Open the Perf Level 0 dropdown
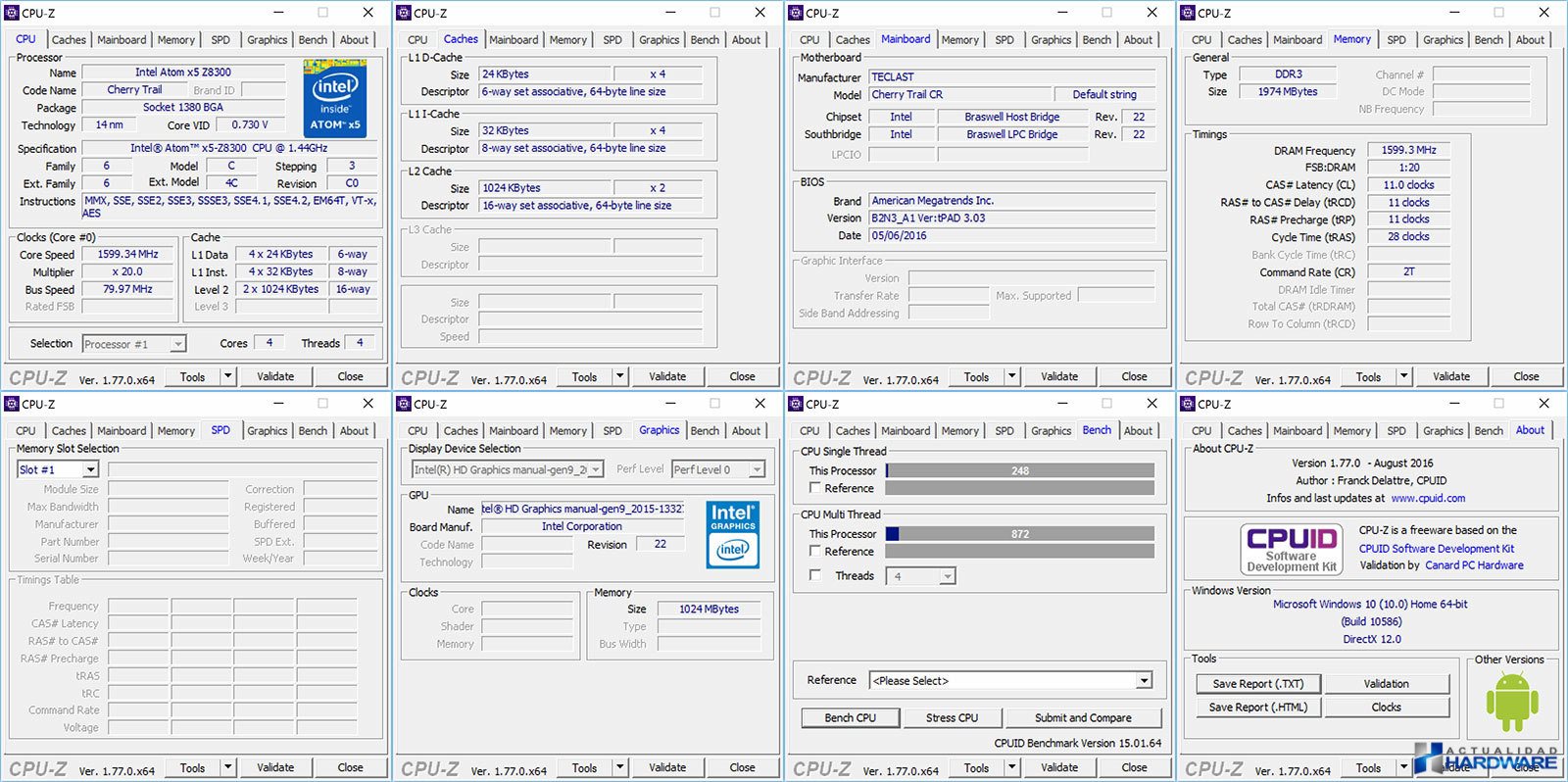The width and height of the screenshot is (1568, 782). click(757, 470)
